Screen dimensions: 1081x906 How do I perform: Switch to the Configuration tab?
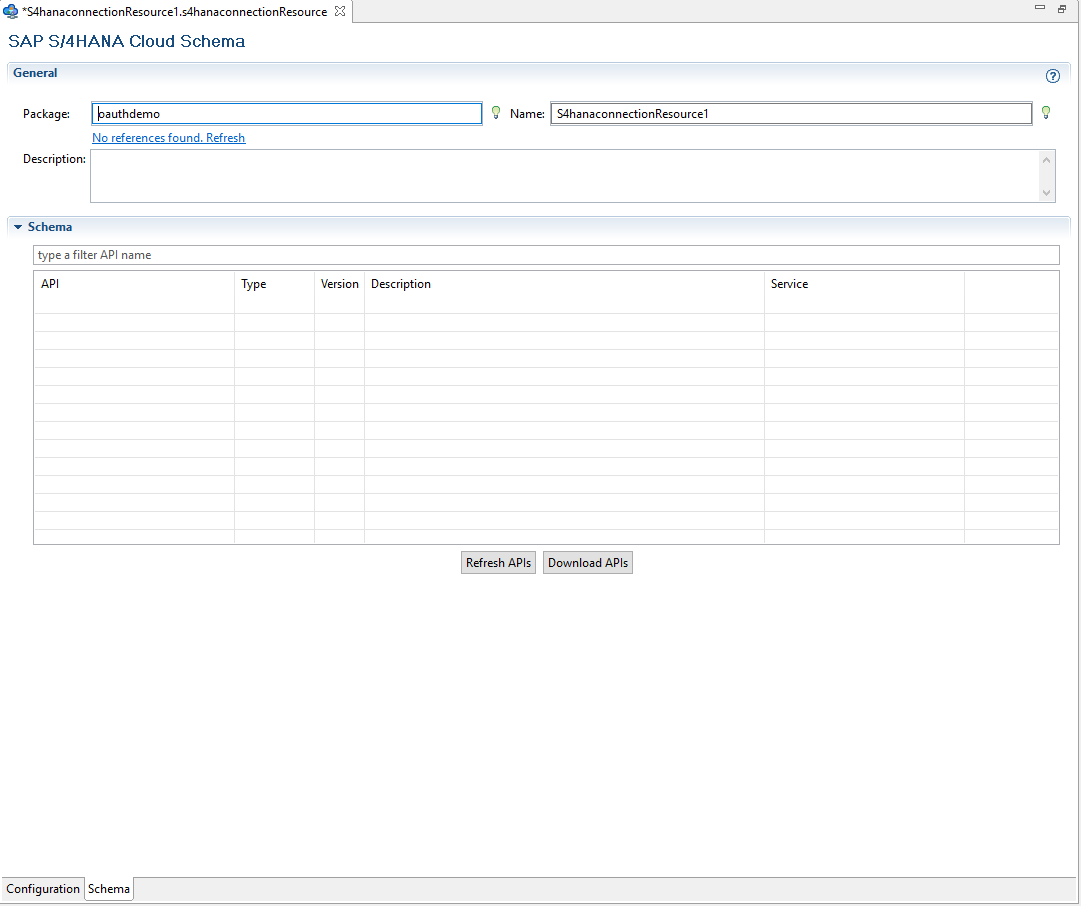(43, 889)
